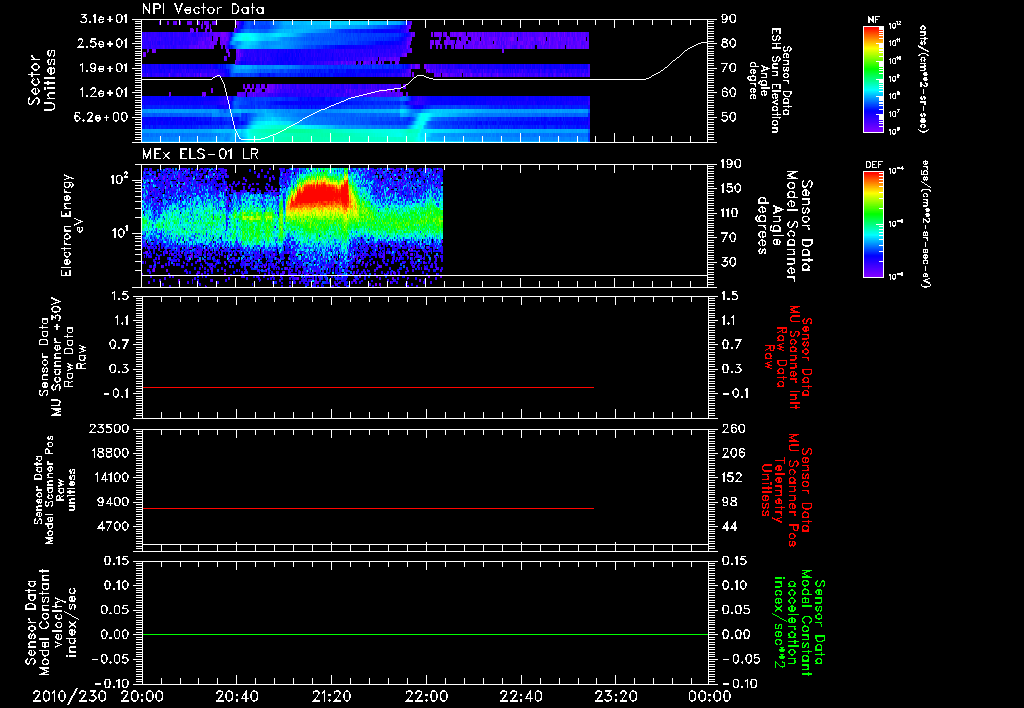
Task: Click the red high-flux region in ELS spectrogram
Action: [319, 195]
